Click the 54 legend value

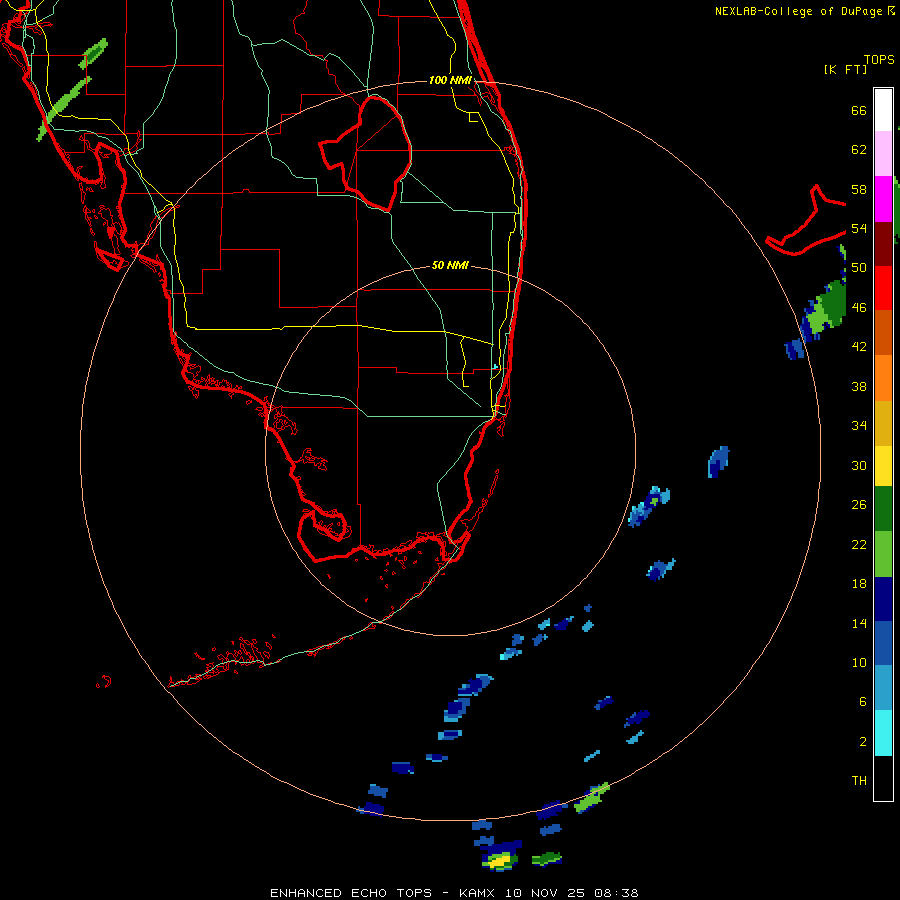point(859,228)
